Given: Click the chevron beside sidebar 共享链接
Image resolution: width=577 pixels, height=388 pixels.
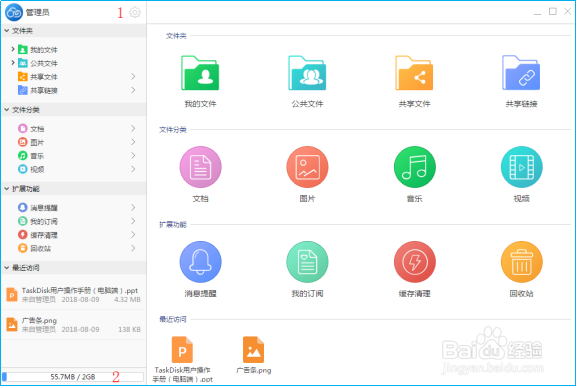Looking at the screenshot, I should pyautogui.click(x=133, y=90).
